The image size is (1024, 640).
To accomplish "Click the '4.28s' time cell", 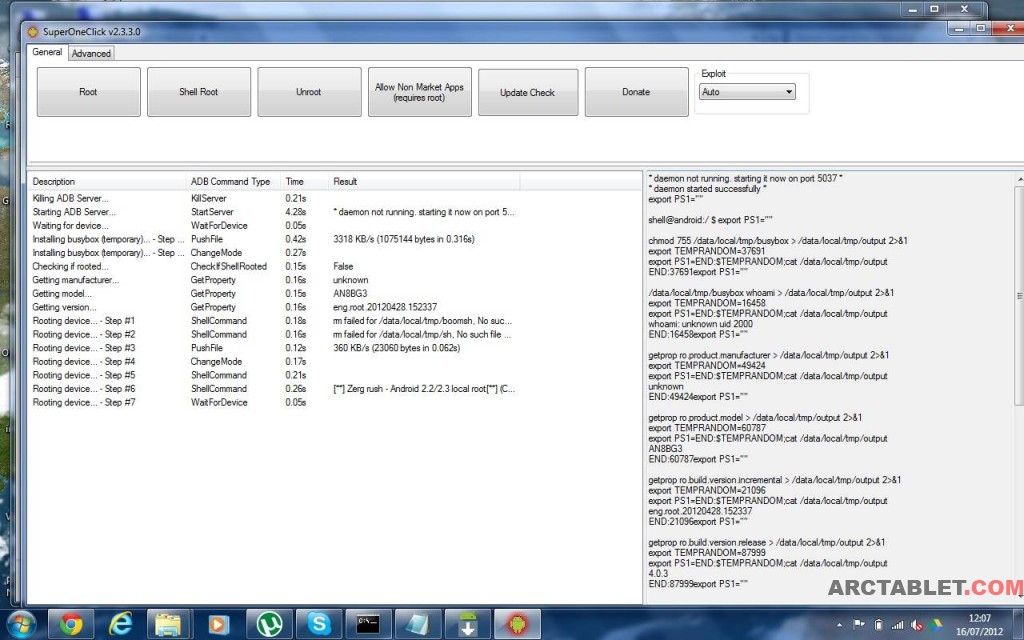I will pyautogui.click(x=296, y=212).
